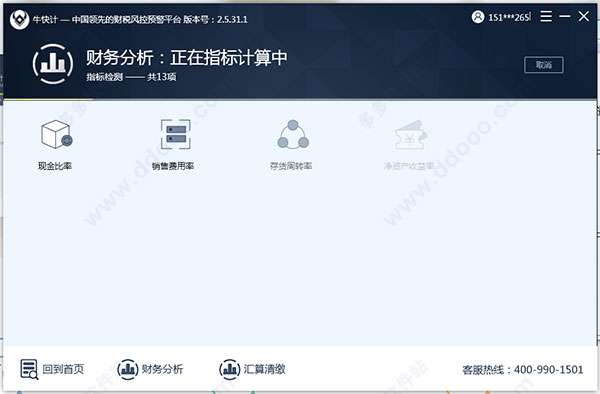600x394 pixels.
Task: Minimize the 牛快计 window
Action: coord(565,16)
